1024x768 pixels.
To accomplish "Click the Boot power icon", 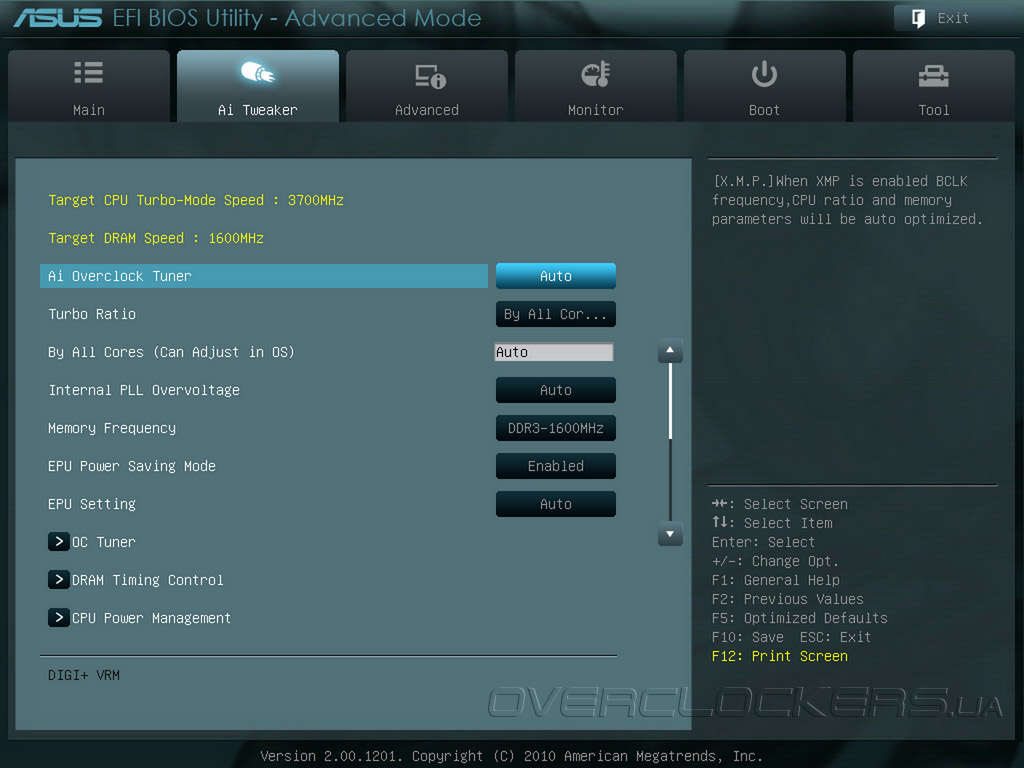I will pyautogui.click(x=764, y=74).
